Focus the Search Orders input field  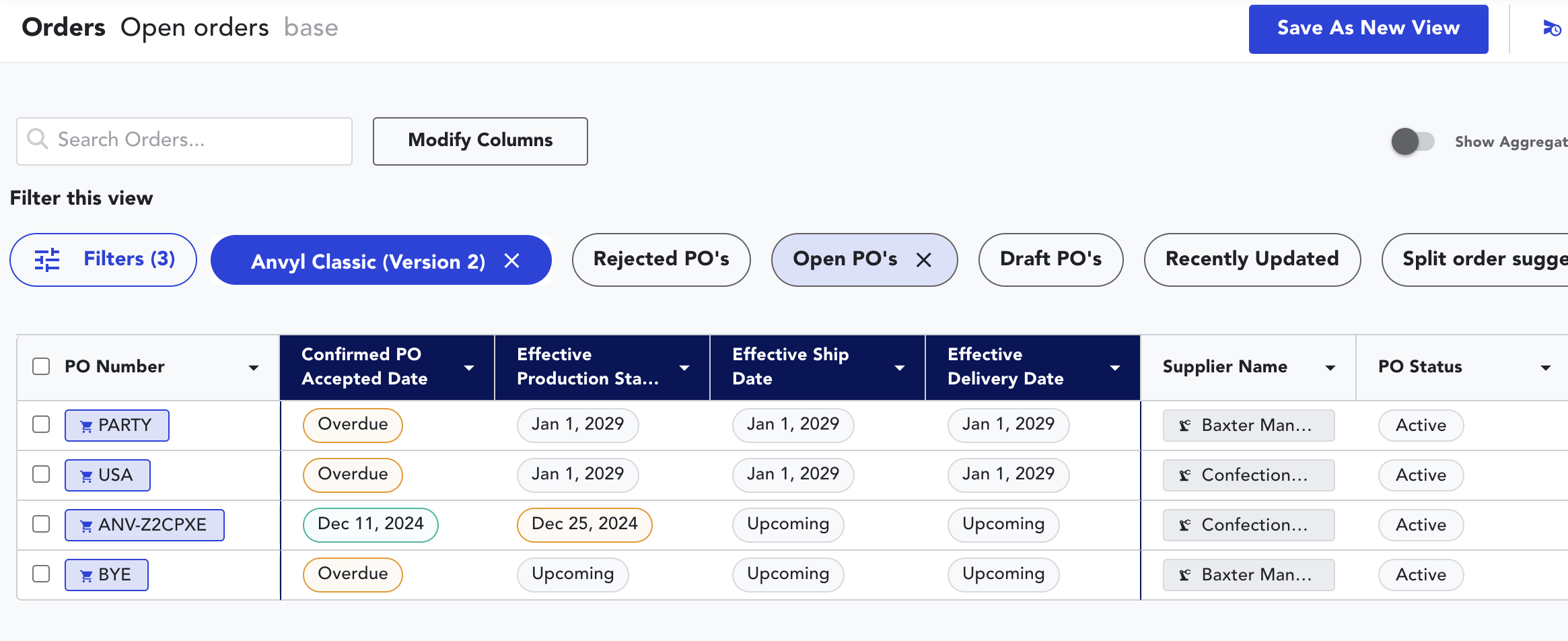tap(184, 141)
